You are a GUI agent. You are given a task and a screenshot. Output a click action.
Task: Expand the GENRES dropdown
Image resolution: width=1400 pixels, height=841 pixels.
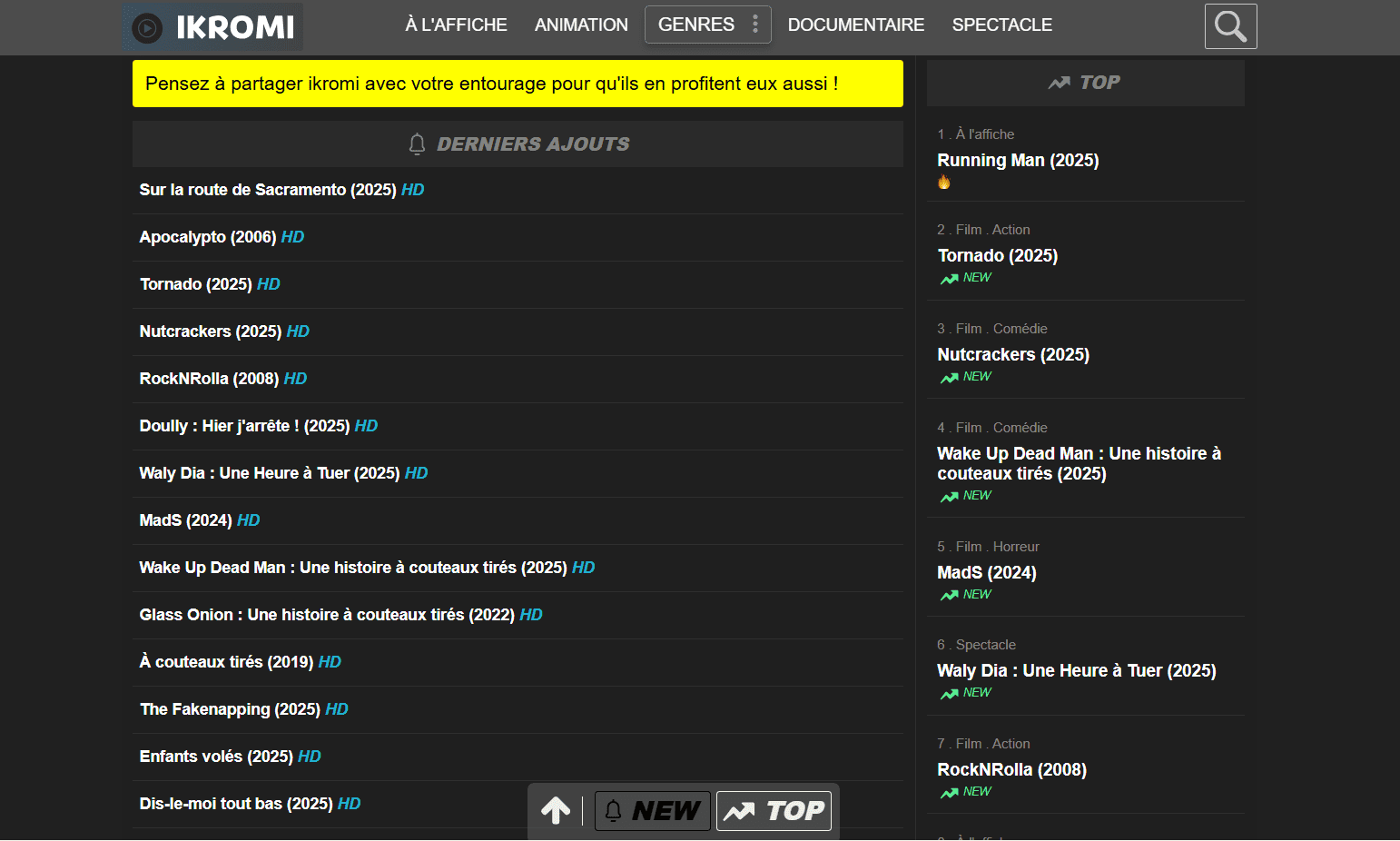696,25
